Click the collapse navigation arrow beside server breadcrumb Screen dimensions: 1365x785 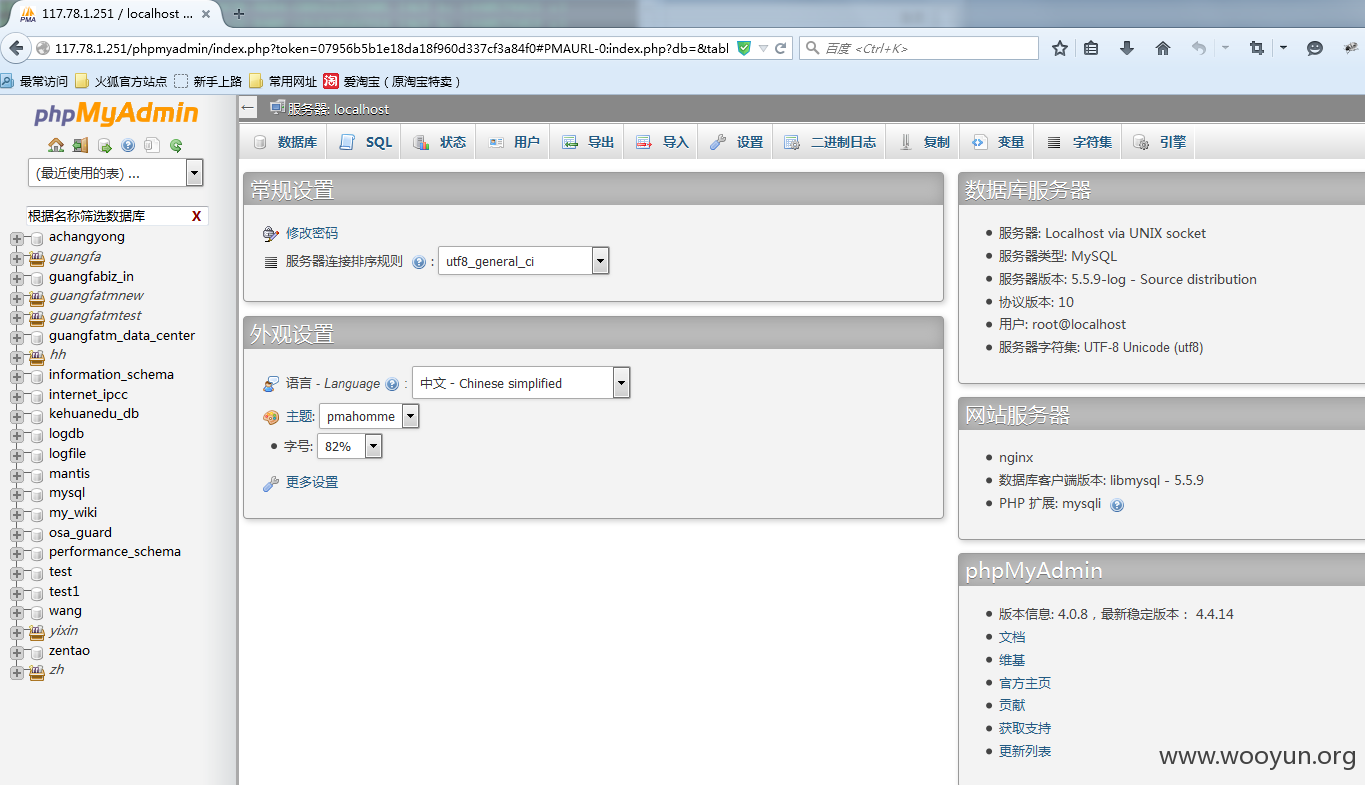point(248,108)
